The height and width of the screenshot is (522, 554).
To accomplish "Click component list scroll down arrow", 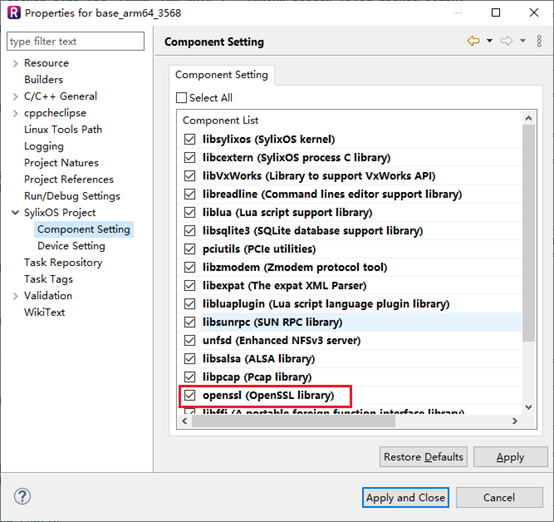I will (529, 407).
